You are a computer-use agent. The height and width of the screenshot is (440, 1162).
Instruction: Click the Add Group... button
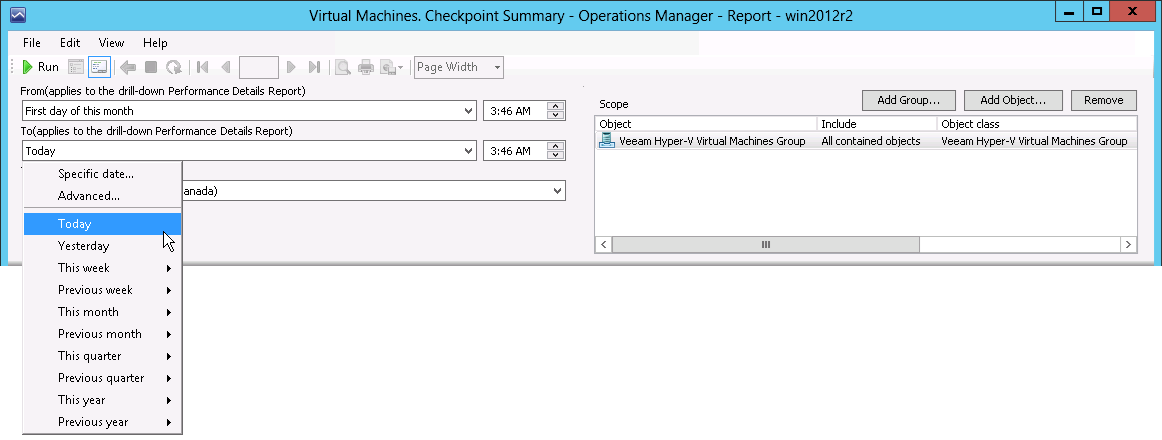click(909, 100)
